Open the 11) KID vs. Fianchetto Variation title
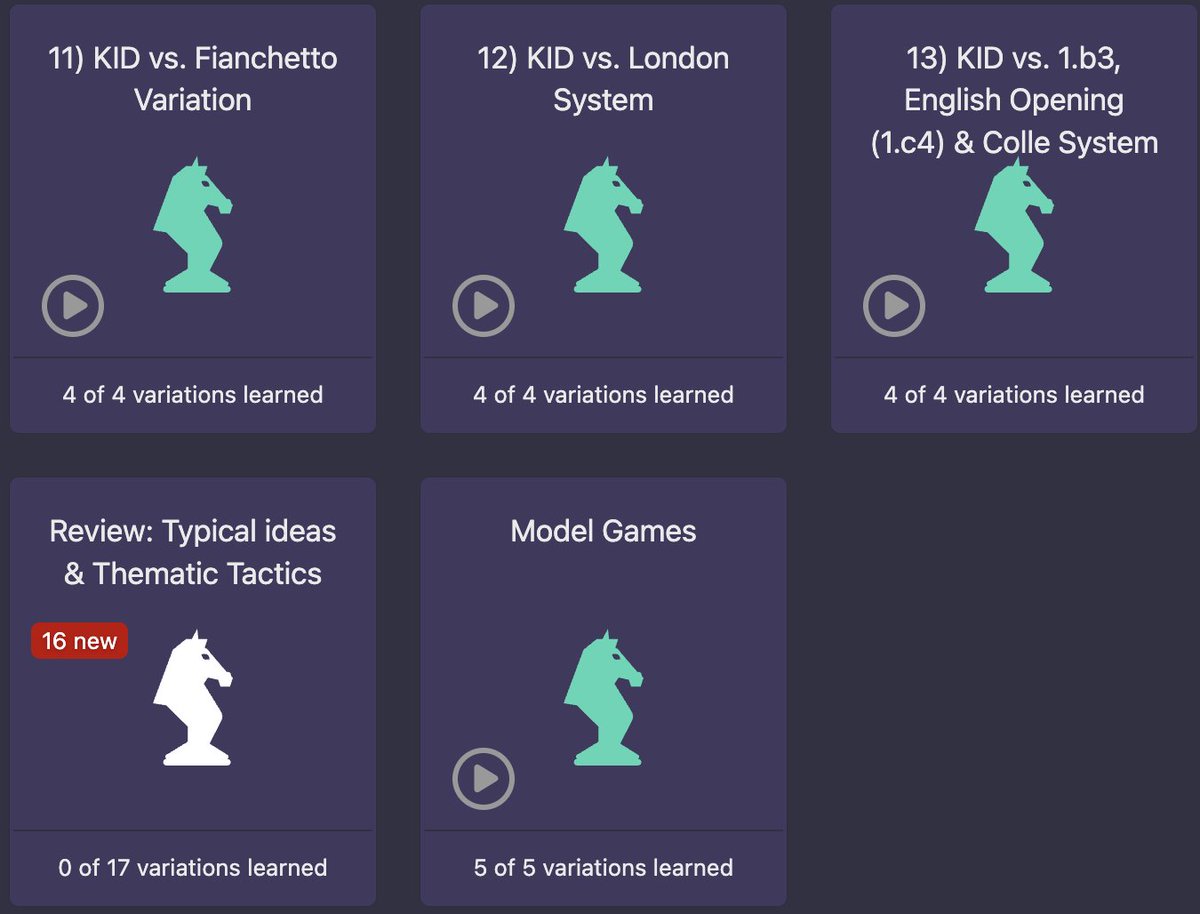The width and height of the screenshot is (1200, 914). click(193, 79)
